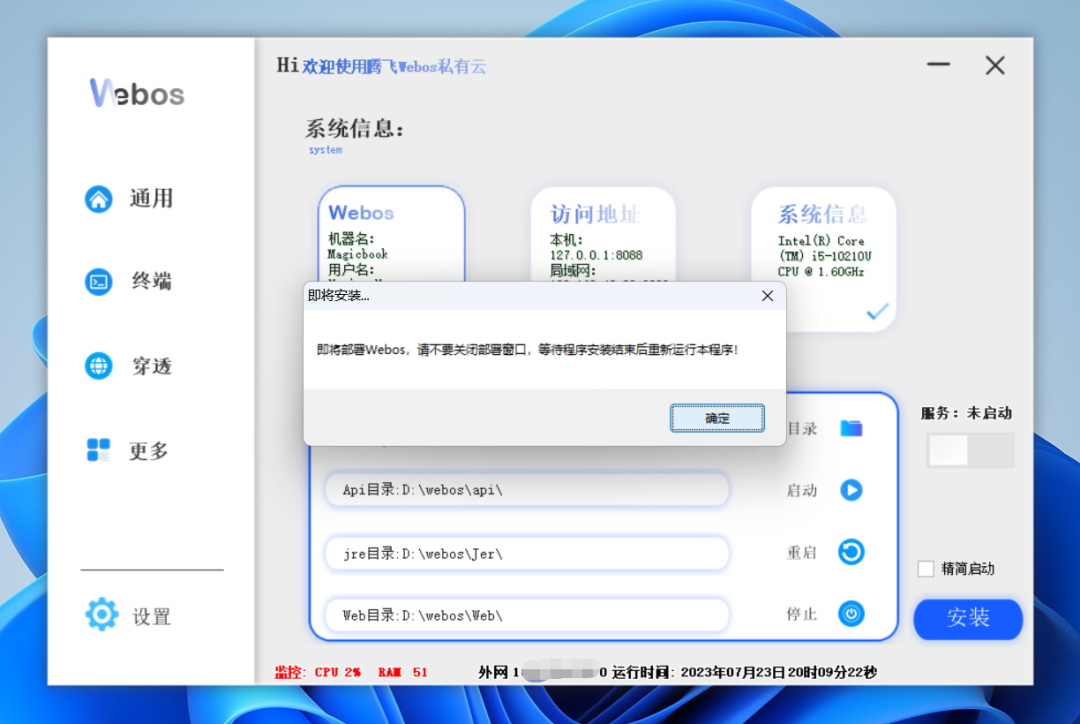Select the 更多 menu label

[x=149, y=451]
